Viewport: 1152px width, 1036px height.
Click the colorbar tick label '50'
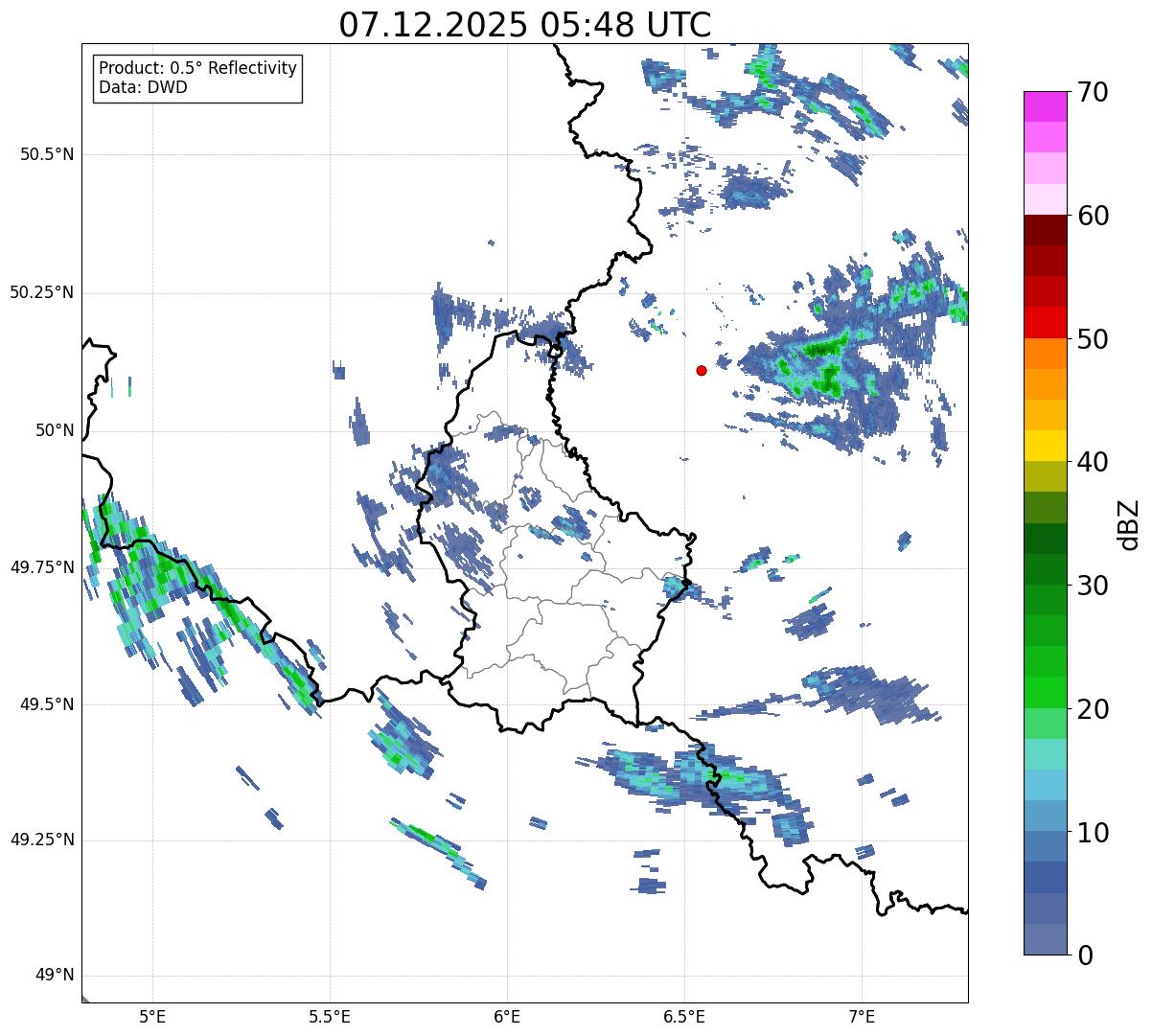[1093, 339]
